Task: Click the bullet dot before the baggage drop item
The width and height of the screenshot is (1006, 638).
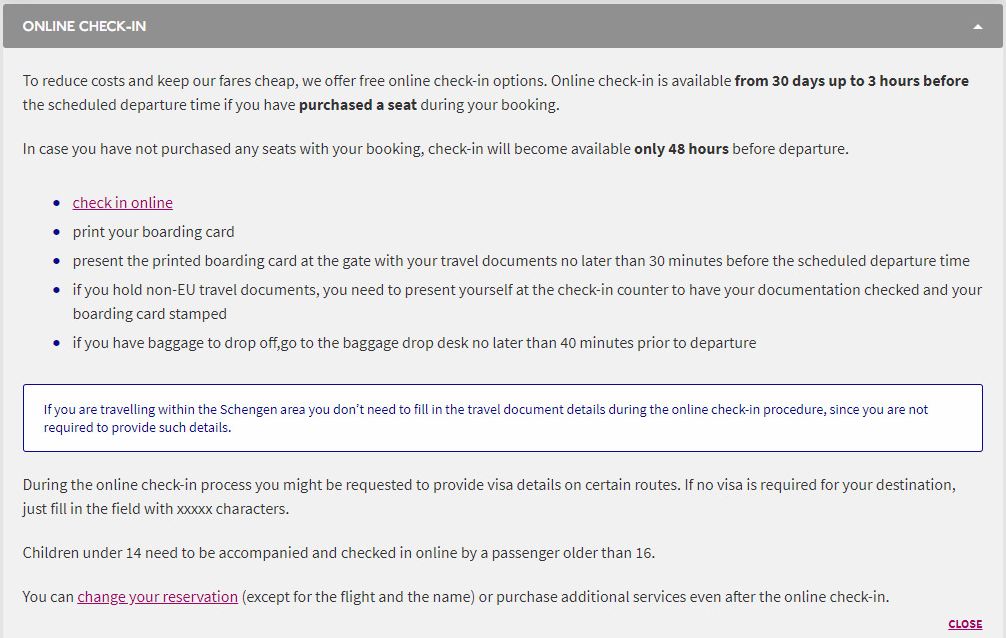Action: pos(56,343)
